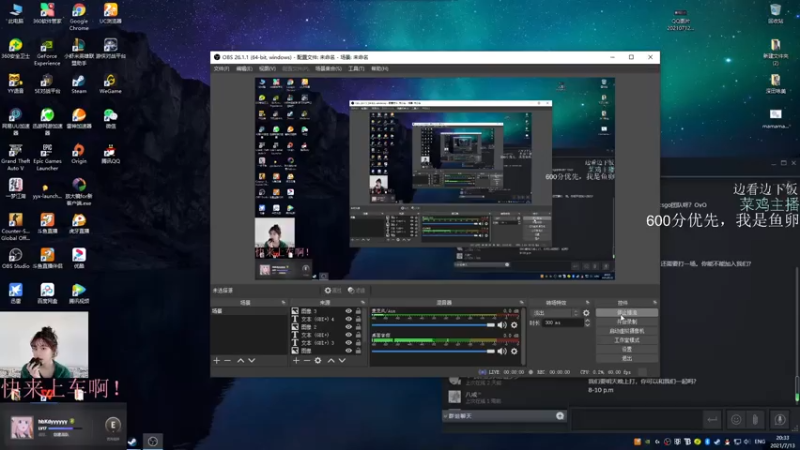The image size is (800, 450).
Task: Click Bluetooth icon in system tray
Action: [707, 441]
